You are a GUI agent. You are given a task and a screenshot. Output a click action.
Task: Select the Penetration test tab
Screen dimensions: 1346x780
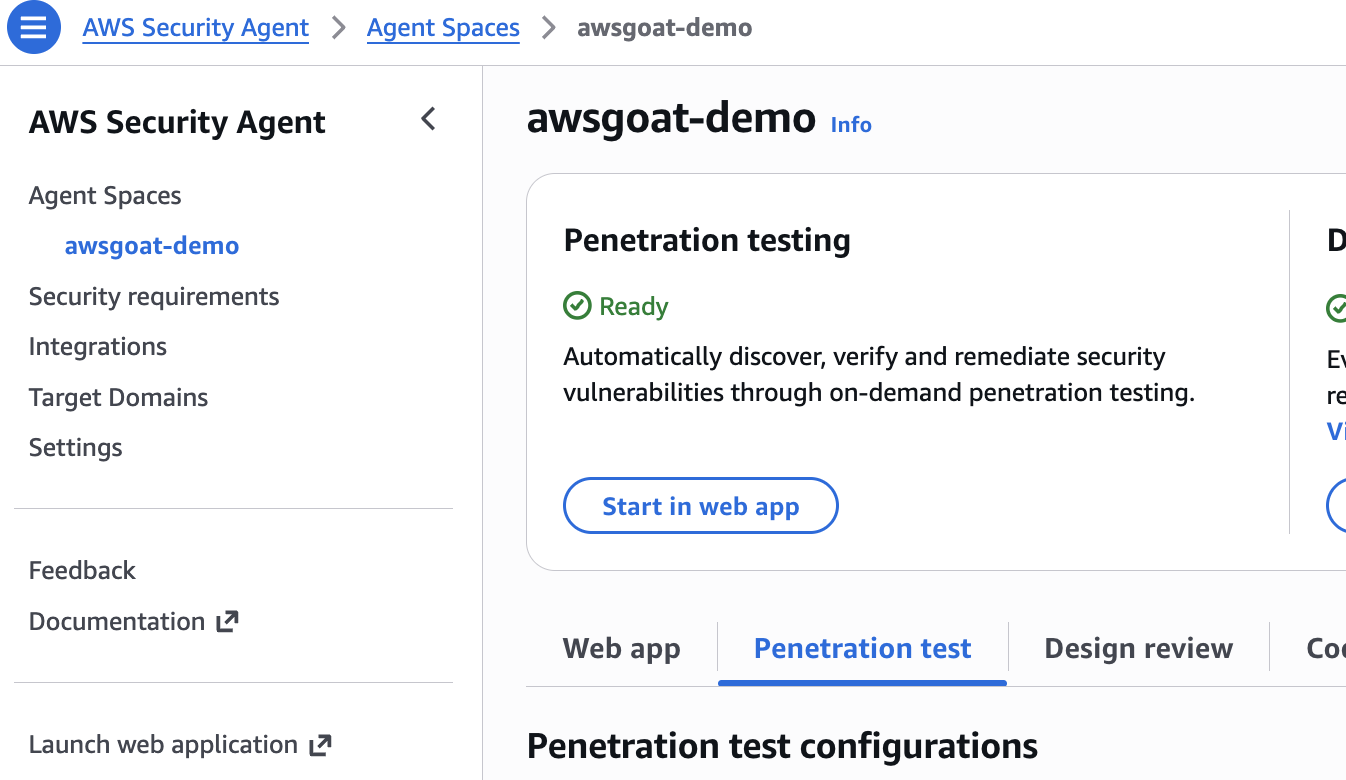click(861, 648)
